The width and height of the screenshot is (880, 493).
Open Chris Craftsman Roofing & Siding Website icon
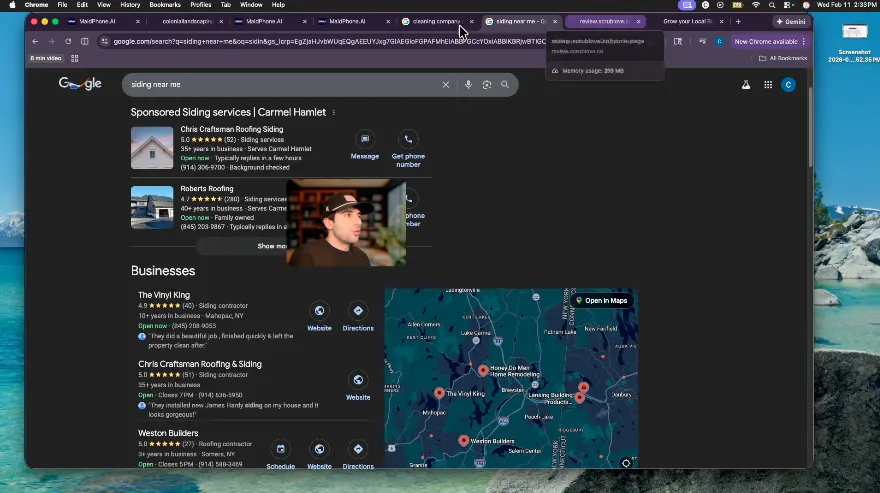[x=358, y=380]
